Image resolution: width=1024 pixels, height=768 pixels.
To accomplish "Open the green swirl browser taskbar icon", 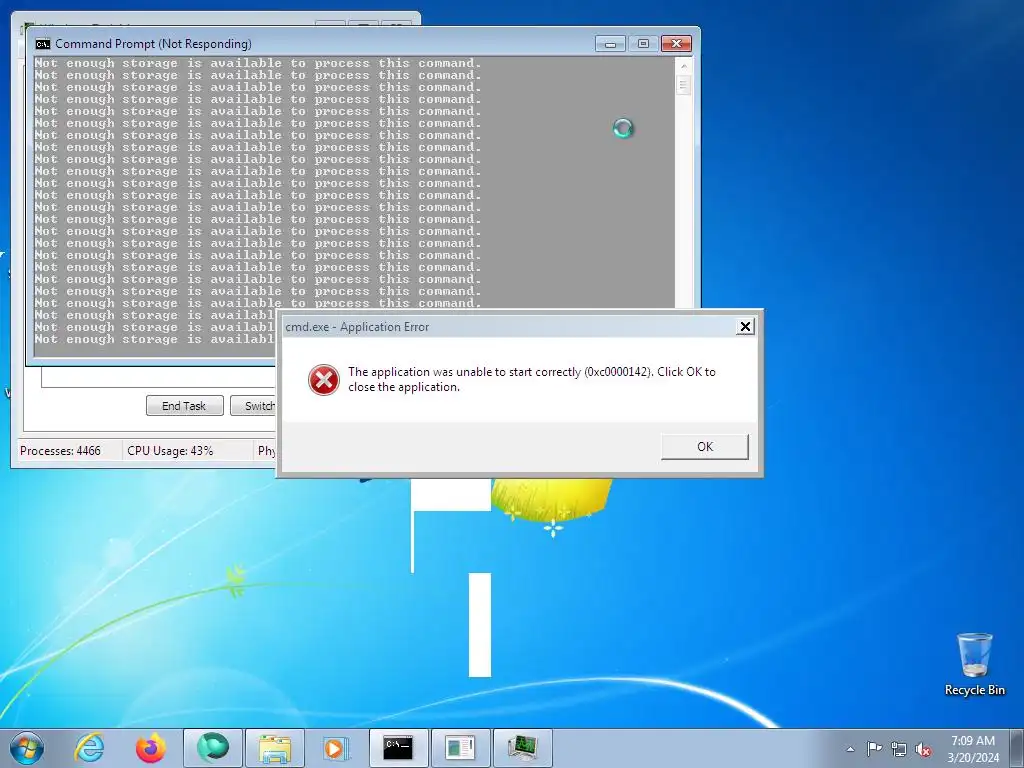I will click(x=213, y=748).
